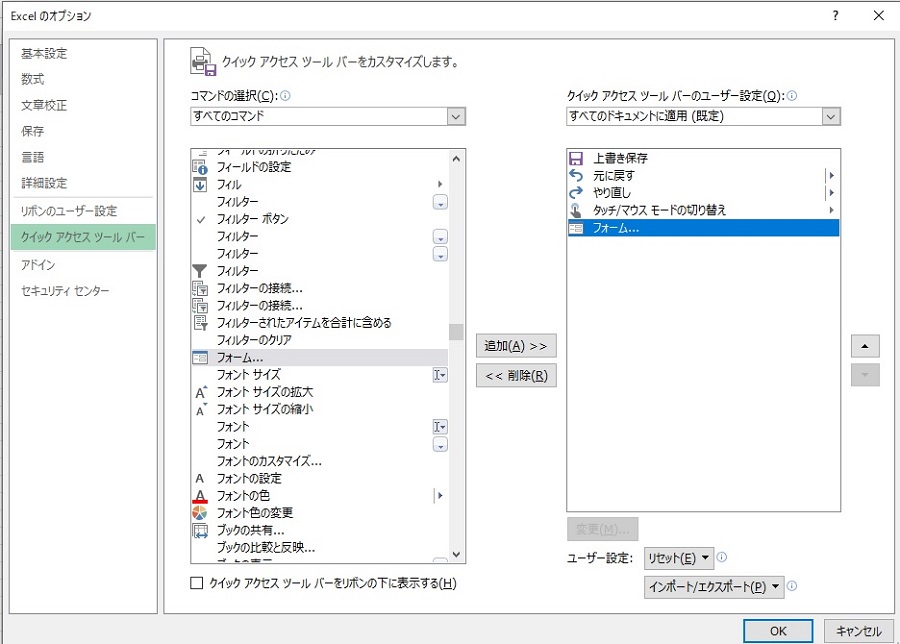900x644 pixels.
Task: Select the タッチ/マウス モードの切り替え icon
Action: (x=576, y=210)
